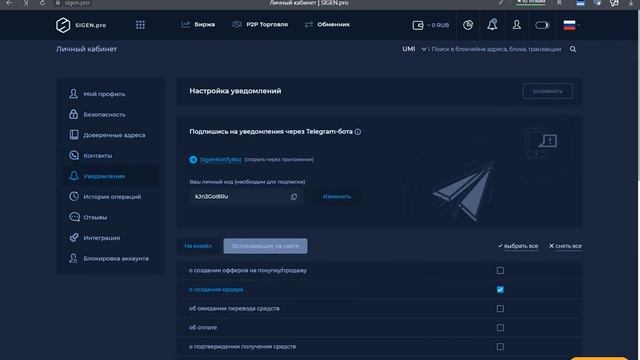The image size is (640, 360).
Task: Open P2P Торговля menu item
Action: [260, 24]
